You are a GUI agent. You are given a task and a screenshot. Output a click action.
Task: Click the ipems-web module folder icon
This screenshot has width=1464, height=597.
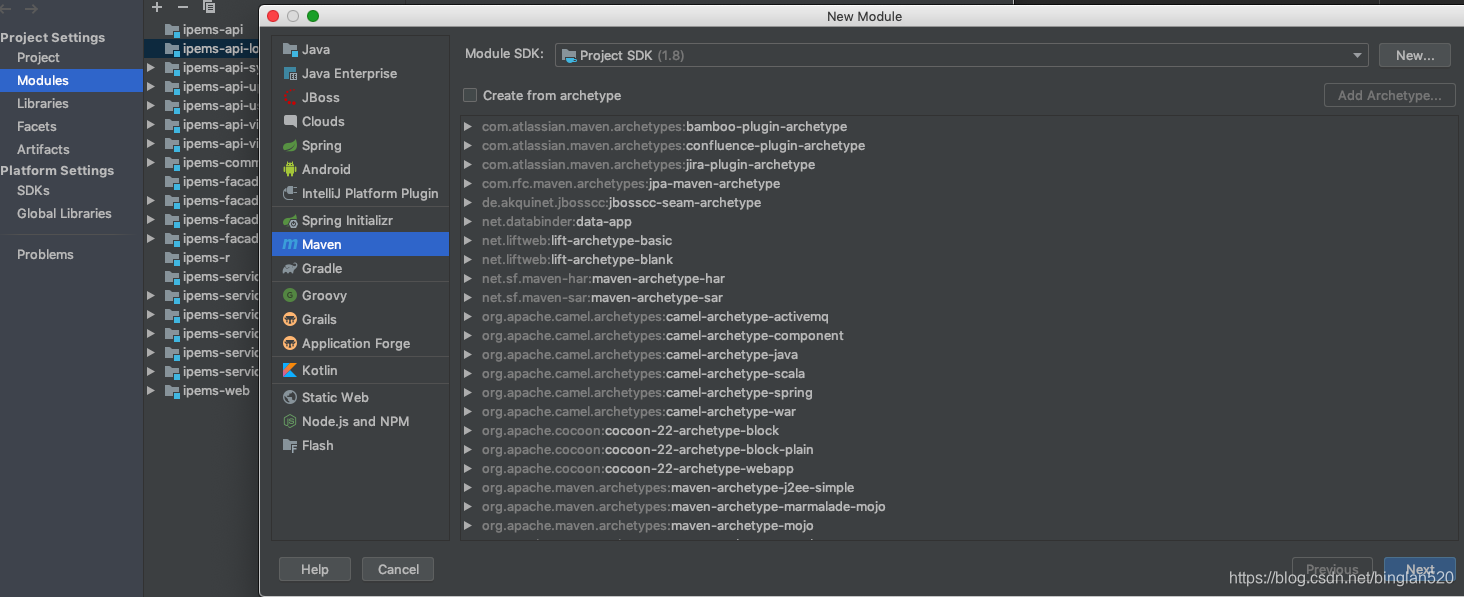[x=172, y=390]
